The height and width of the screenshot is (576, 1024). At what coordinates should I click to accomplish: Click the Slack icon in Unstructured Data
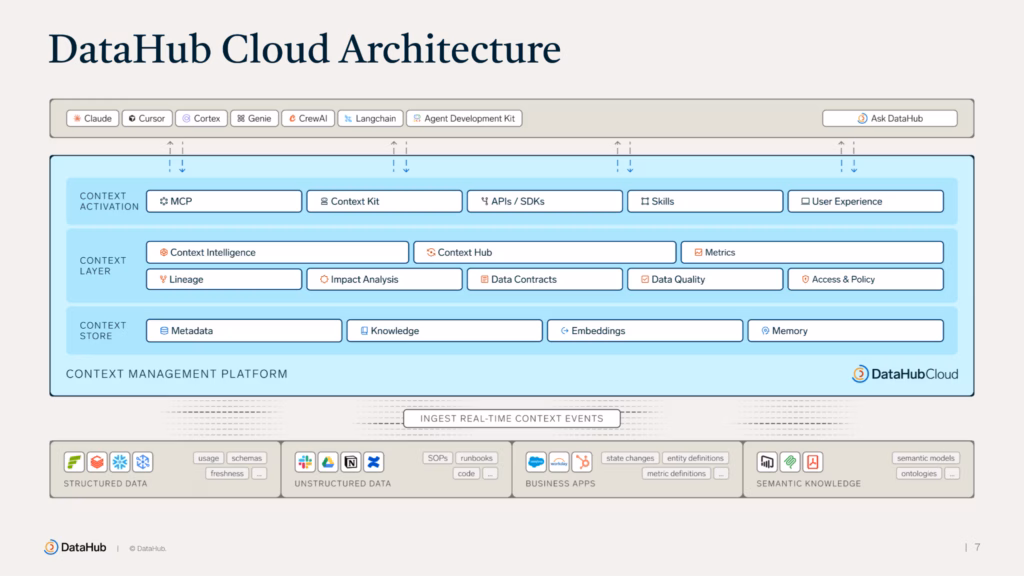click(x=305, y=462)
